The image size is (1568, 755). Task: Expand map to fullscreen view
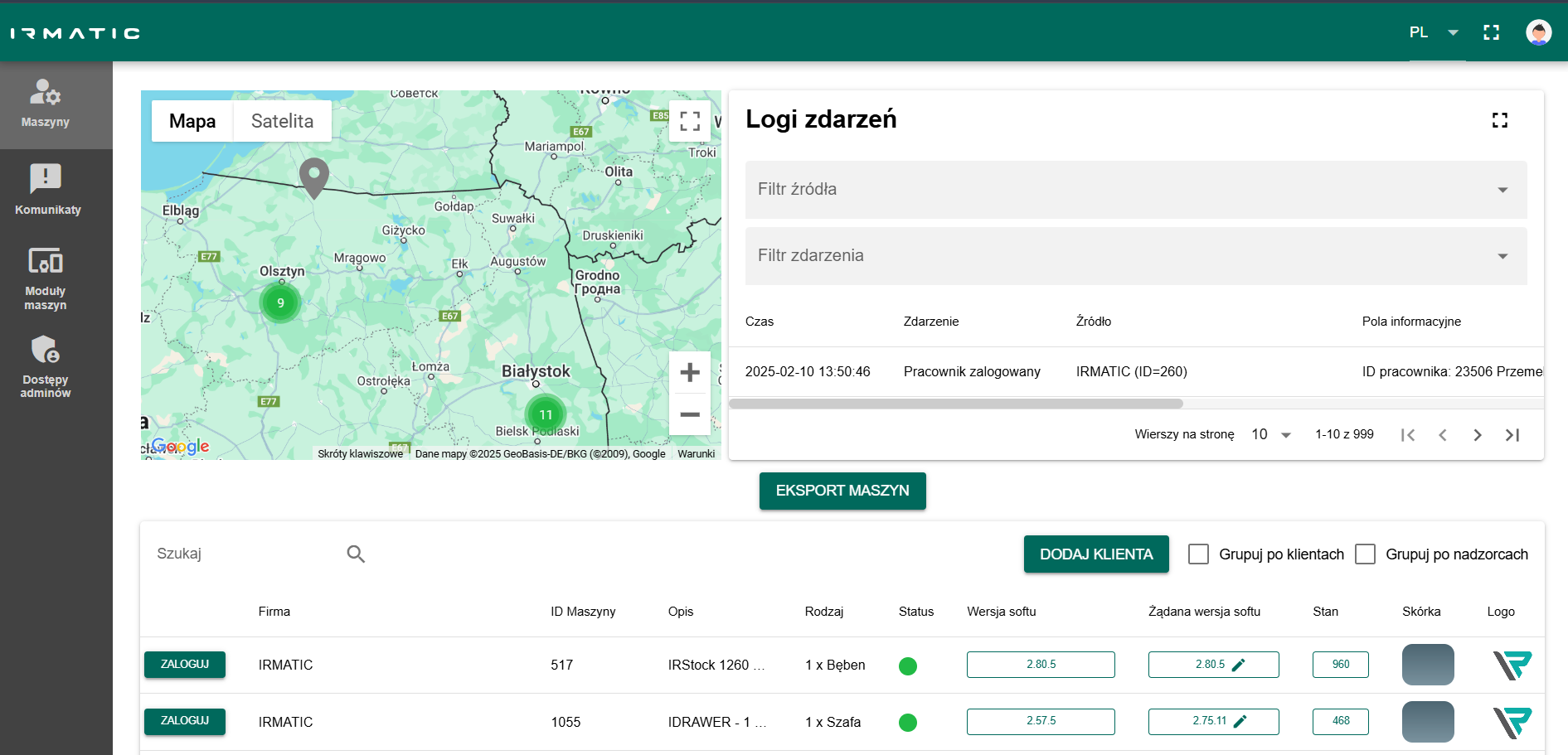coord(690,121)
